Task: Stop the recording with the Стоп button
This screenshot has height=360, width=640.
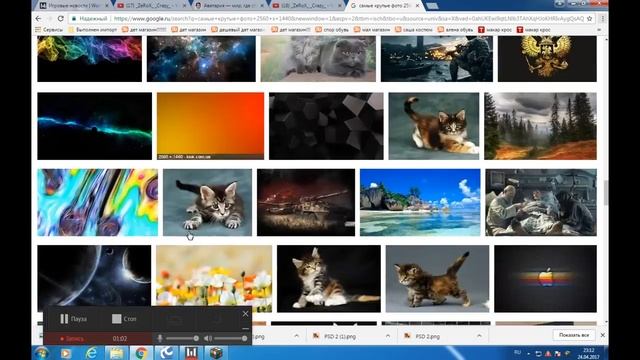Action: click(124, 319)
